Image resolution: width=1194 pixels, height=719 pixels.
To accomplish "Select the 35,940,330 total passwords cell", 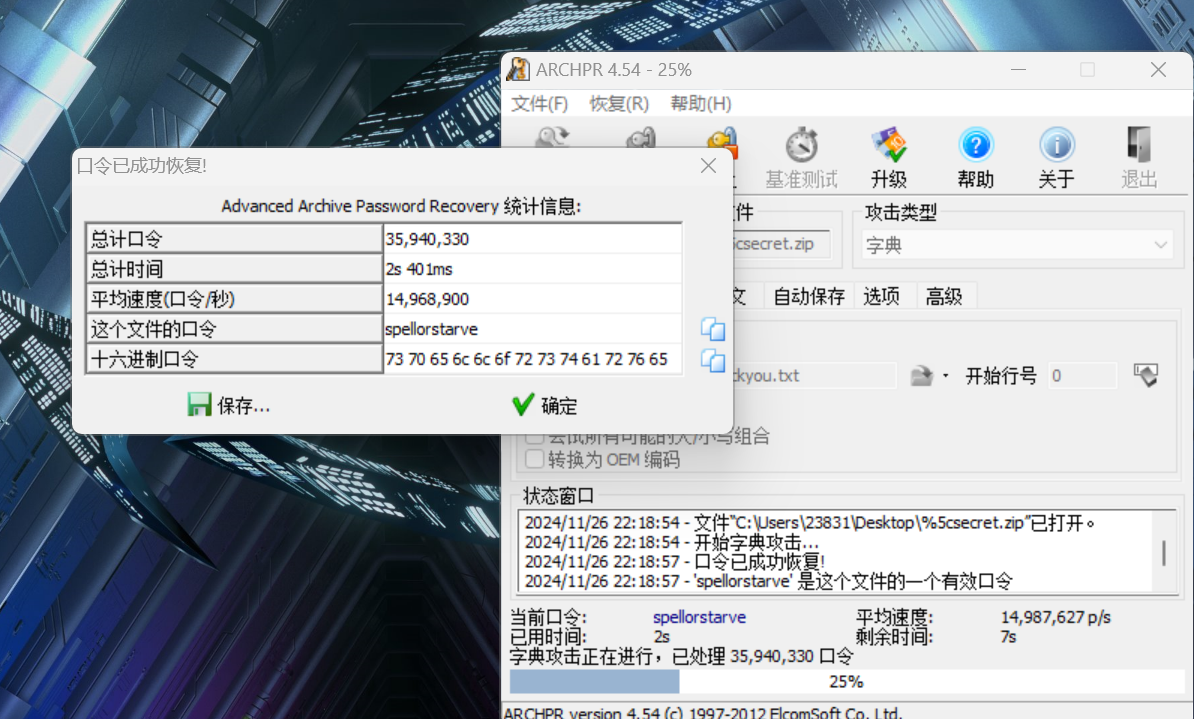I will [x=532, y=238].
